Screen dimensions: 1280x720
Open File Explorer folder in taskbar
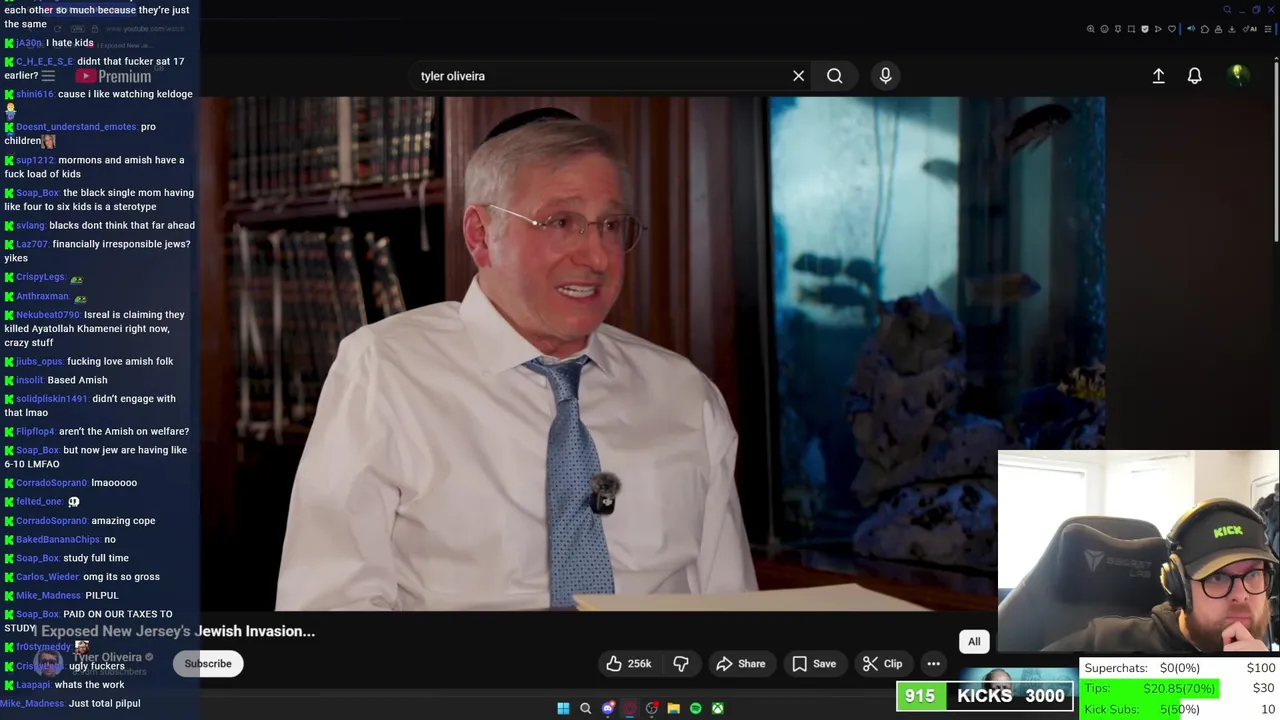(673, 708)
